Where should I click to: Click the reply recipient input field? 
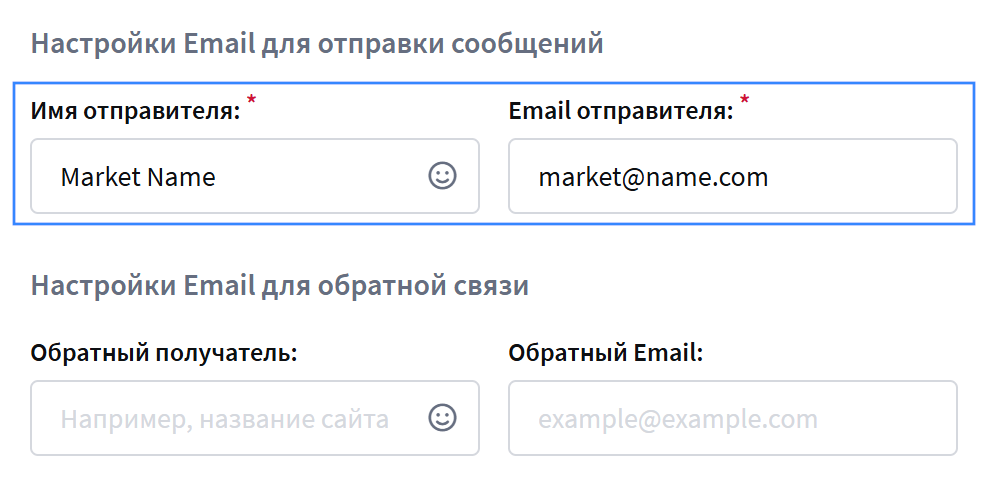tap(230, 418)
